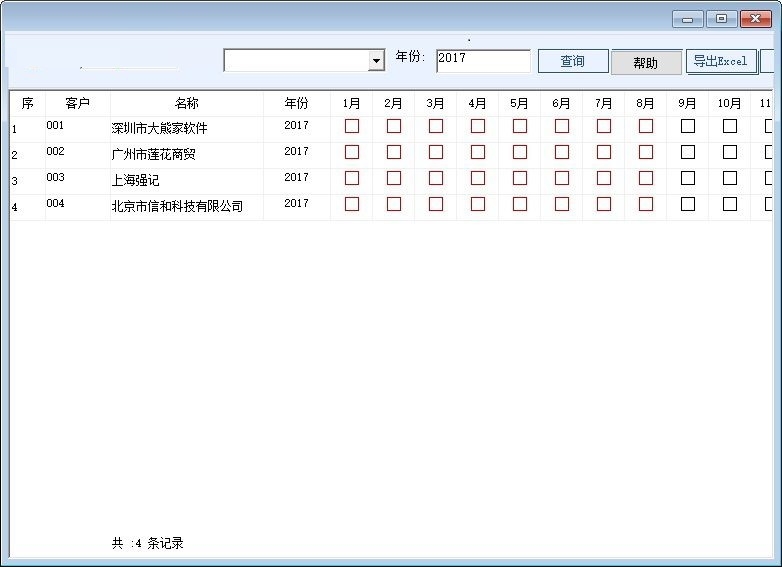Viewport: 782px width, 567px height.
Task: Click the 查询 query button
Action: (573, 61)
